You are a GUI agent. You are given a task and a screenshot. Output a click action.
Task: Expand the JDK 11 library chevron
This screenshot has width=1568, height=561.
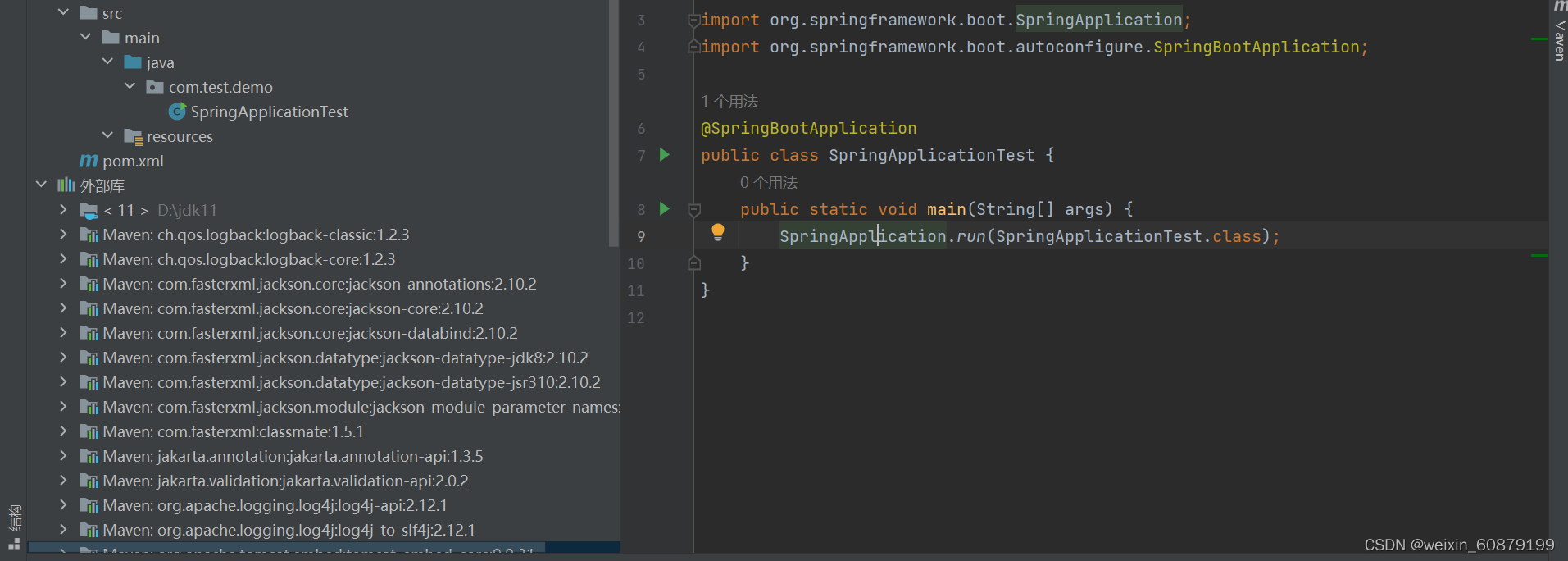click(x=63, y=210)
